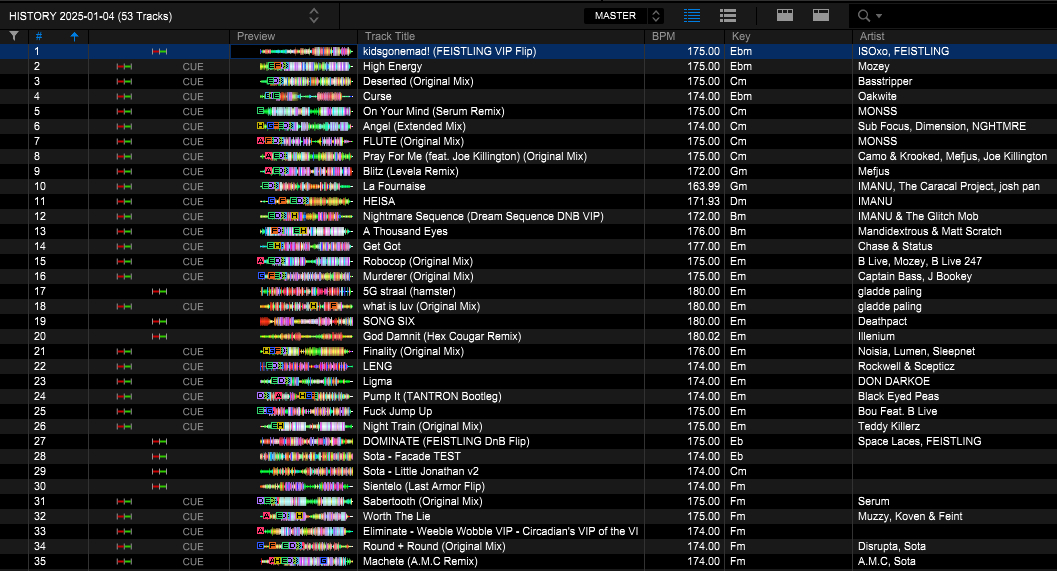Sort by the Artist column header
This screenshot has height=571, width=1057.
click(x=875, y=36)
